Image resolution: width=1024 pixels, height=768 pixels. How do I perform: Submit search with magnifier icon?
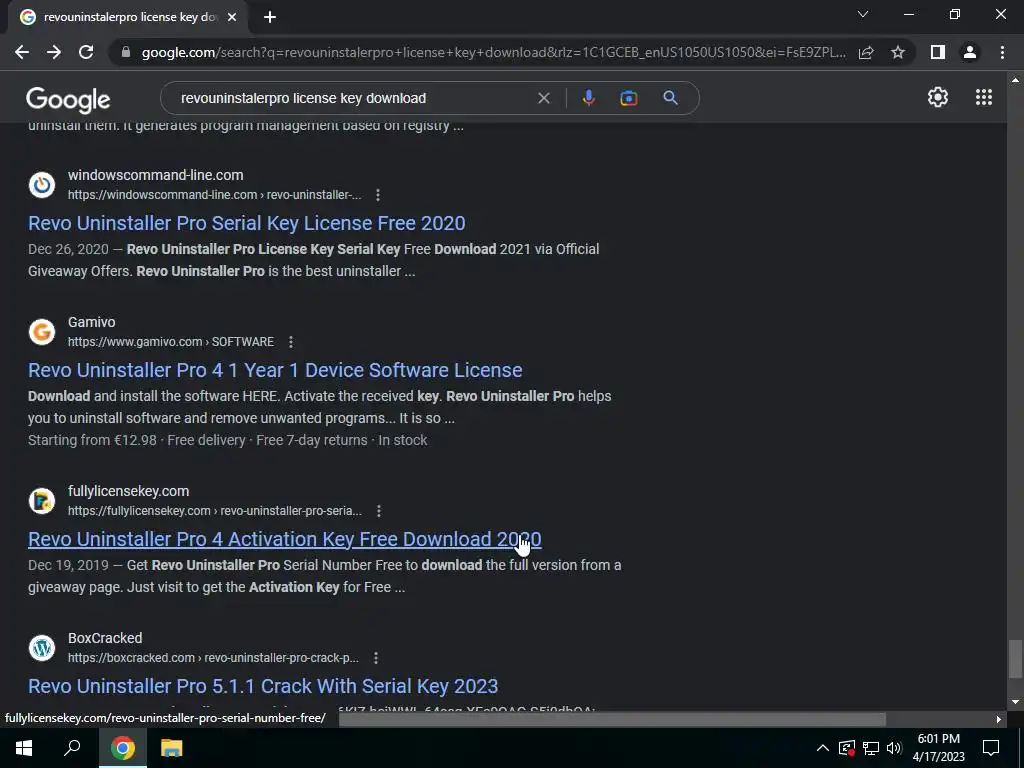coord(670,98)
